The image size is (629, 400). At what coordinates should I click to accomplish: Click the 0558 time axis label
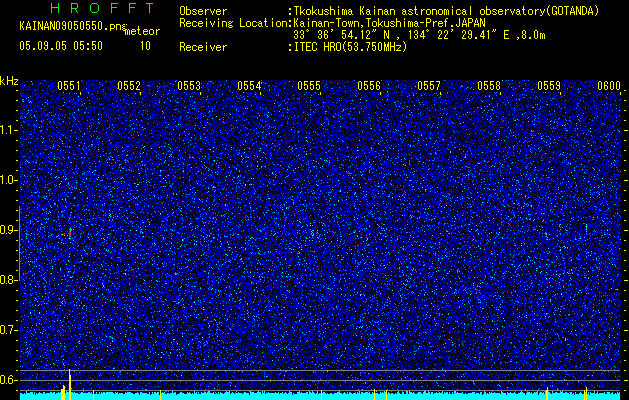coord(489,86)
